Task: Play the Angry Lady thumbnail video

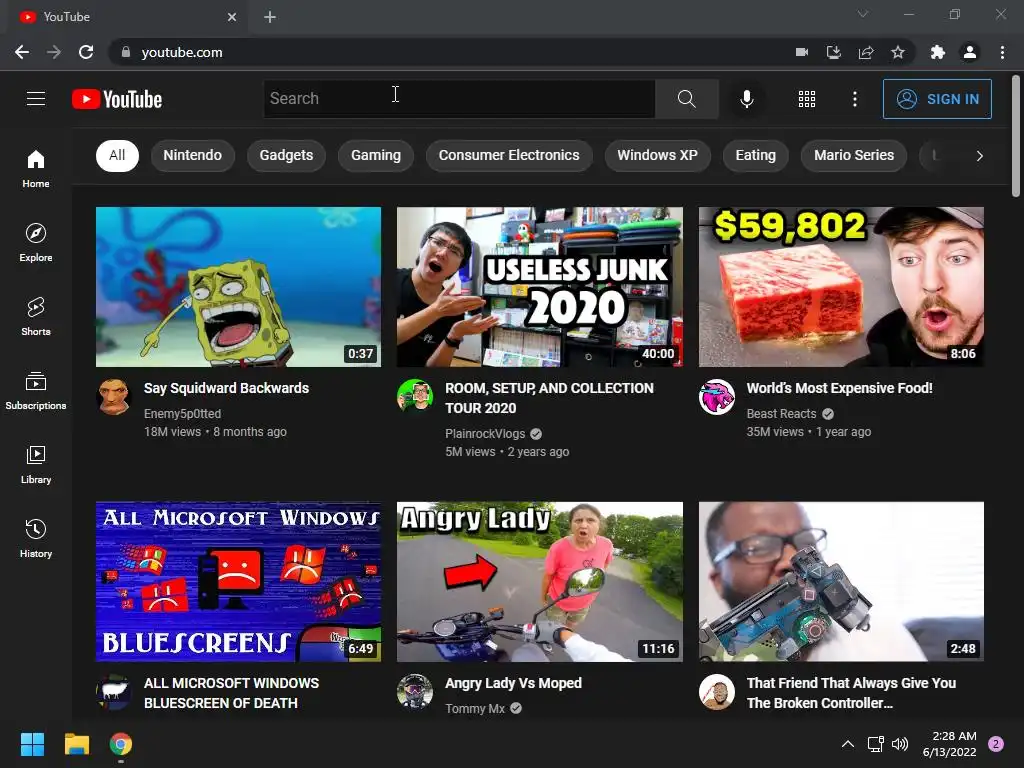Action: [539, 582]
